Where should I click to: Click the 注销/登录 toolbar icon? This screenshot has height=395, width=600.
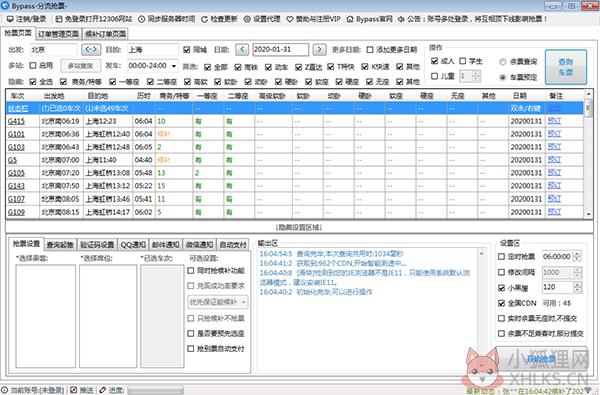10,19
